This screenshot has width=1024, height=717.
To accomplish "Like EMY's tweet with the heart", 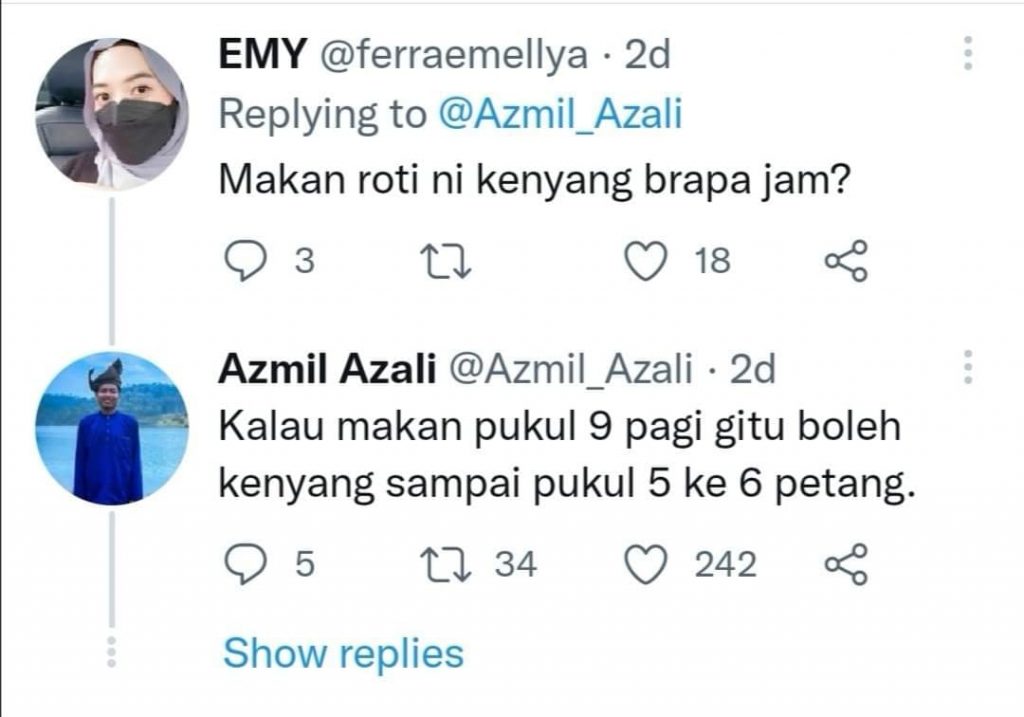I will click(x=645, y=262).
